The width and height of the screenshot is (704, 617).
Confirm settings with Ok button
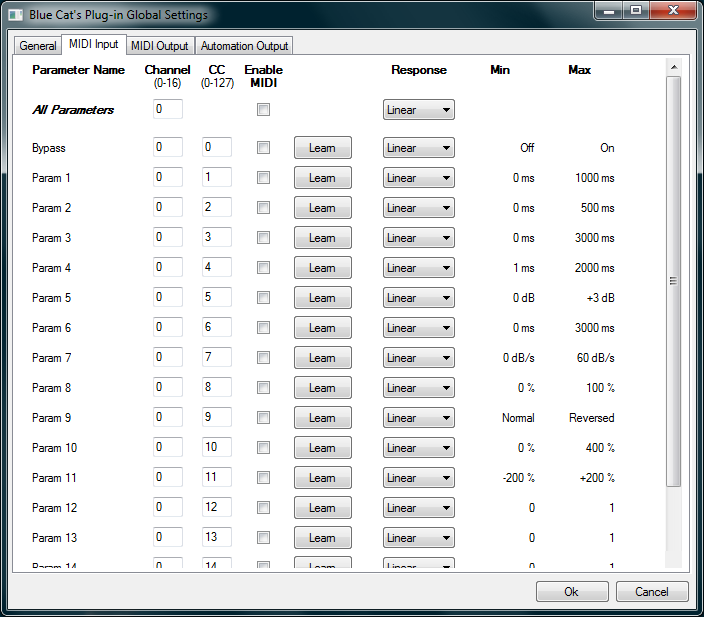572,591
